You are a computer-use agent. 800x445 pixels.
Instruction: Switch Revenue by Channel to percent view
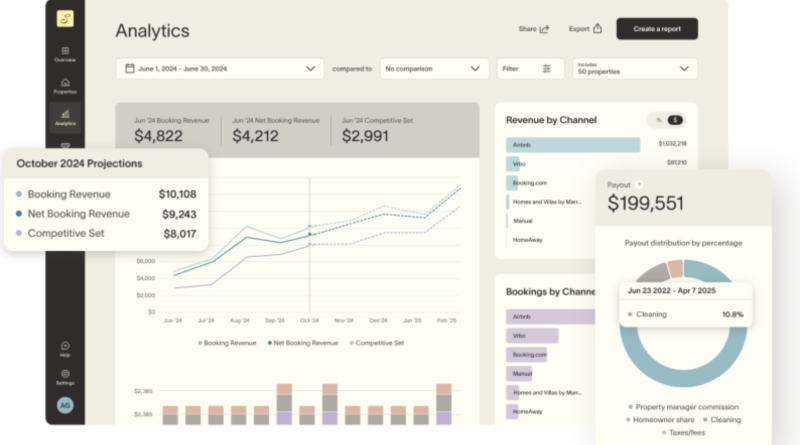tap(658, 120)
